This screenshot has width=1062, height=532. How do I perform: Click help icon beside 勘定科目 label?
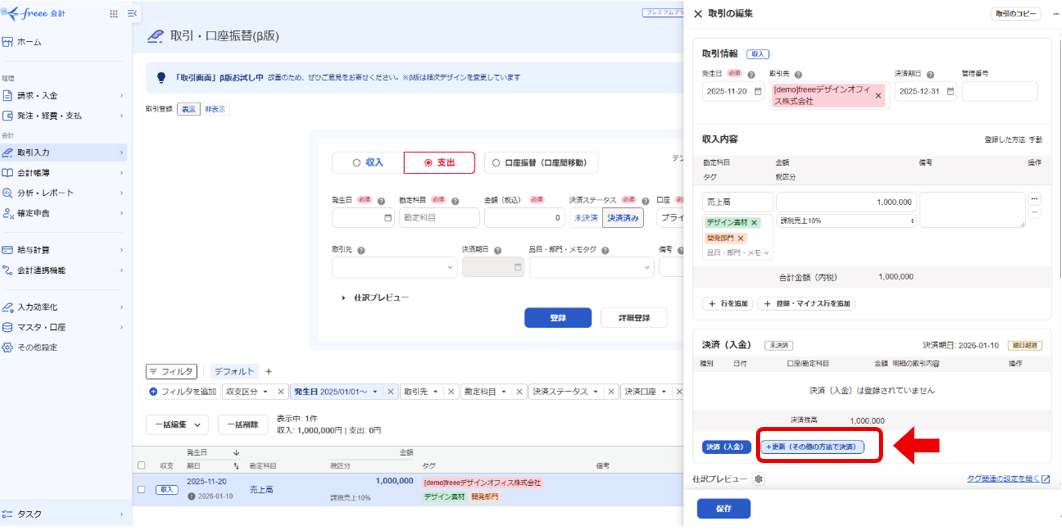[x=455, y=201]
